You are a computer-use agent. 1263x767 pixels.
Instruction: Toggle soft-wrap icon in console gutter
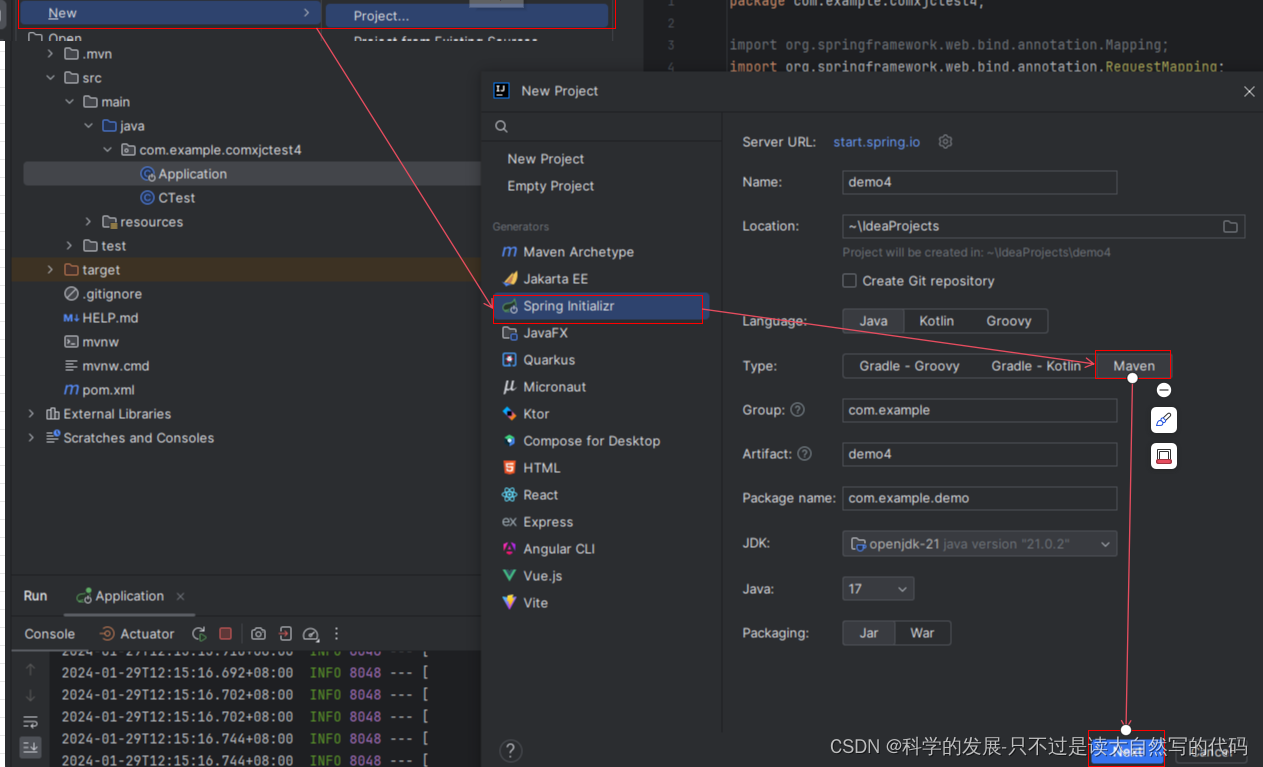click(31, 721)
